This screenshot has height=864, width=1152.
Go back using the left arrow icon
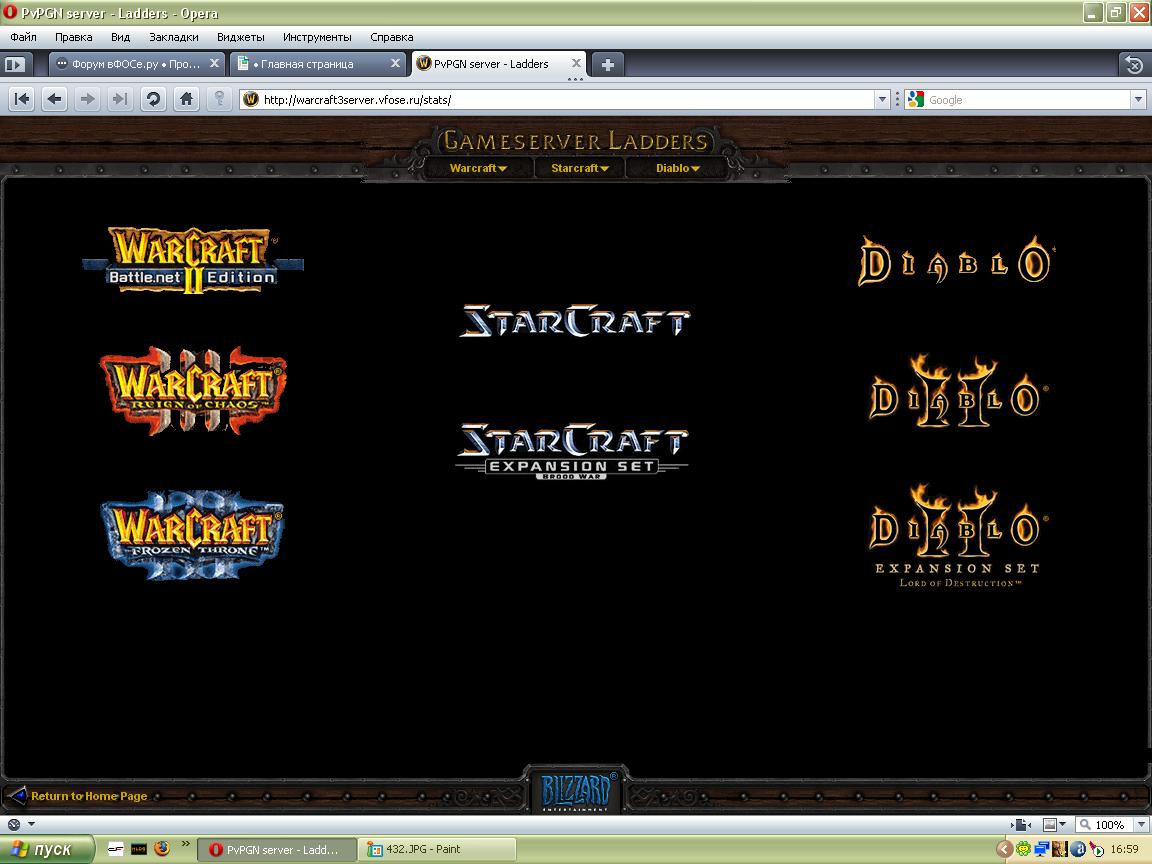click(55, 99)
